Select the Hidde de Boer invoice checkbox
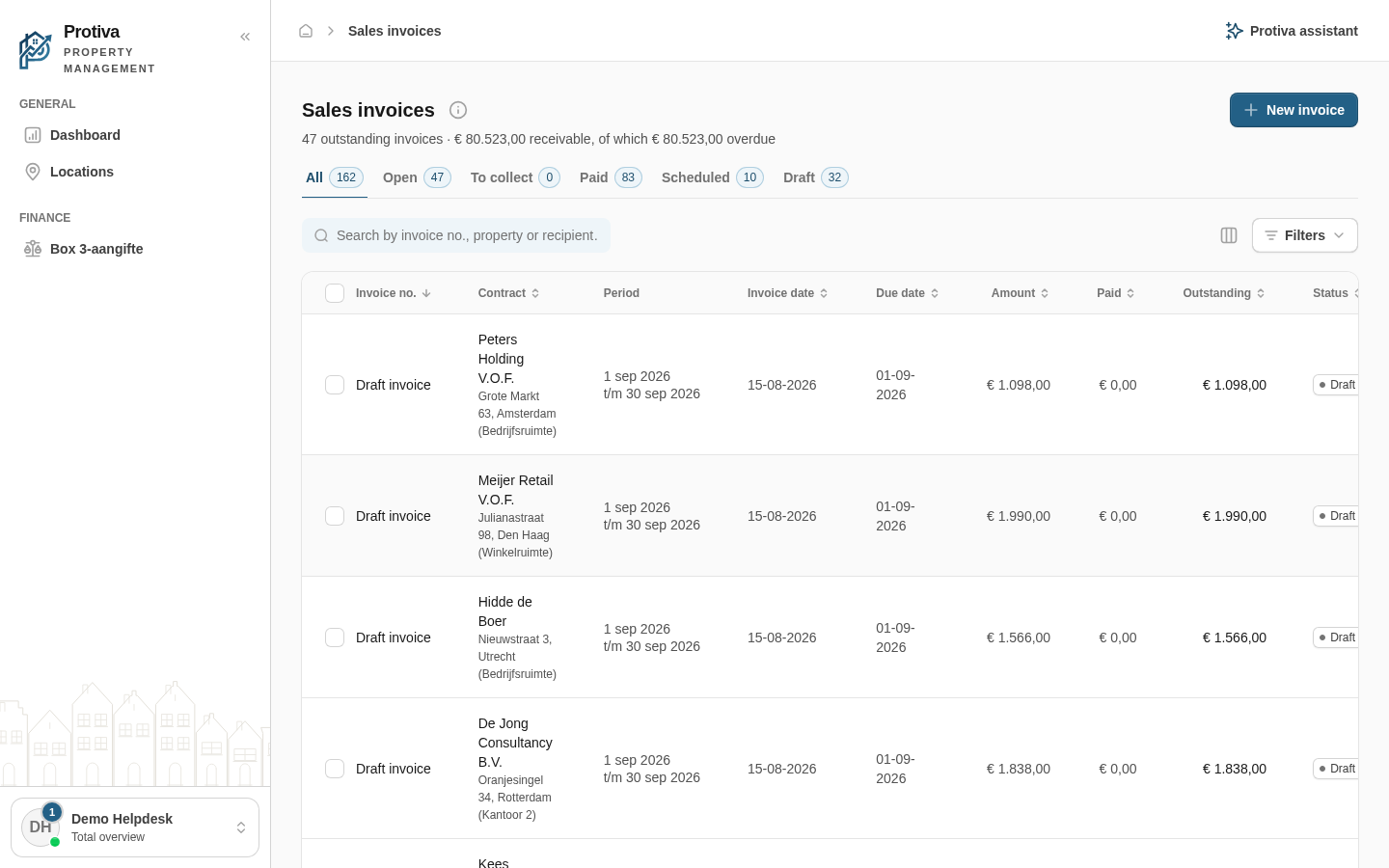The image size is (1389, 868). click(x=335, y=637)
